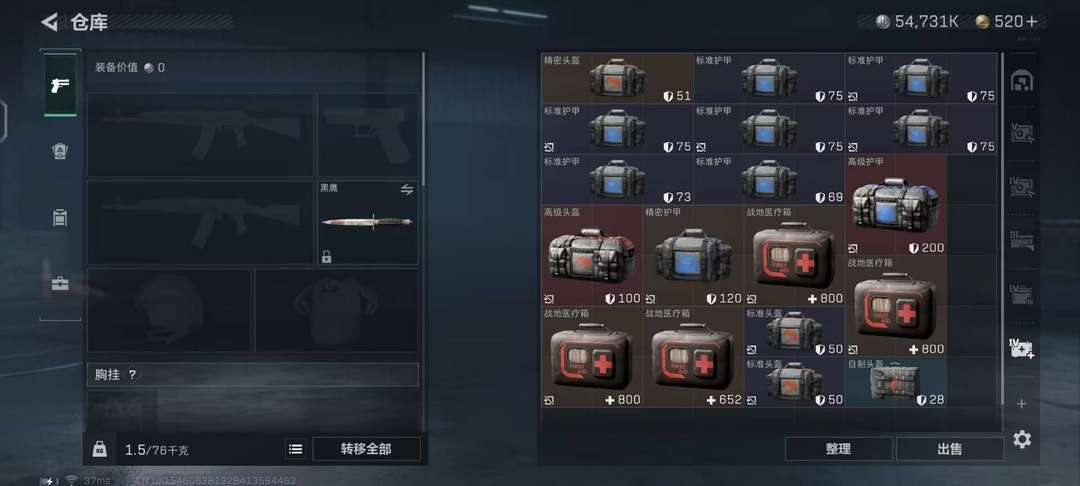Open the briefcase tab in left sidebar
The image size is (1080, 486).
tap(60, 284)
